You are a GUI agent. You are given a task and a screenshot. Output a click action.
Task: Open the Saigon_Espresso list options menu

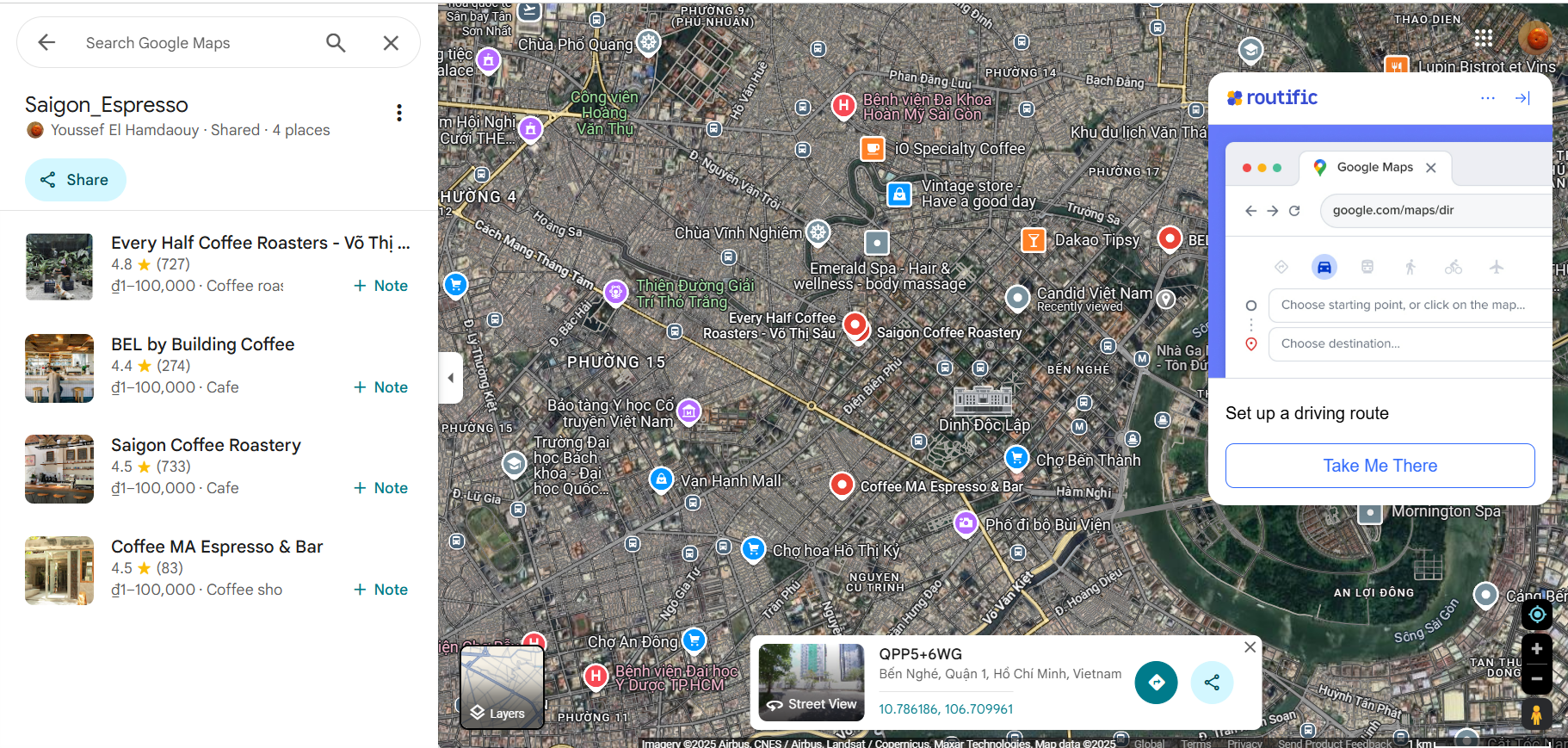pos(398,113)
